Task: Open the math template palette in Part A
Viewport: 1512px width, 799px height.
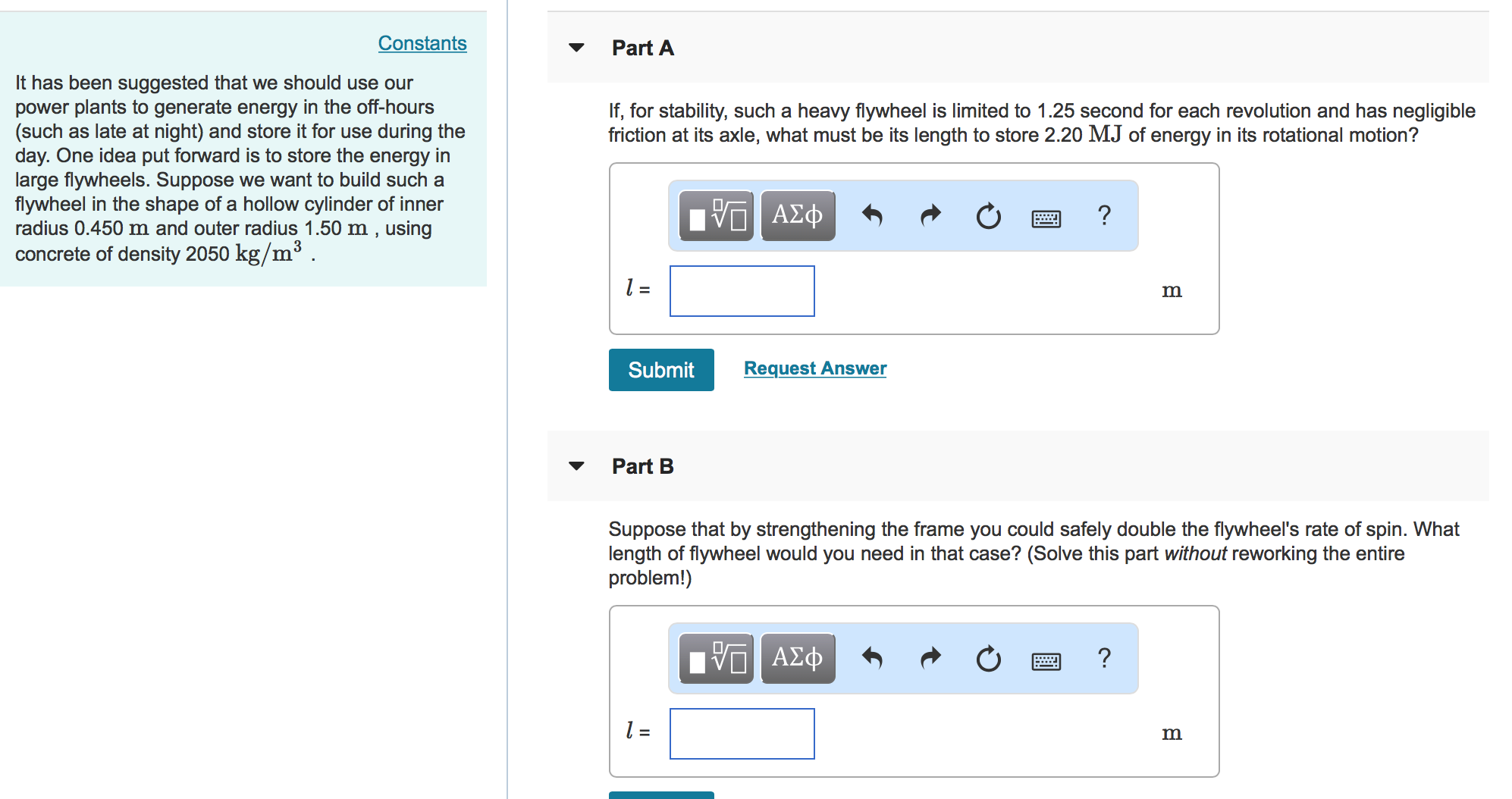Action: point(714,215)
